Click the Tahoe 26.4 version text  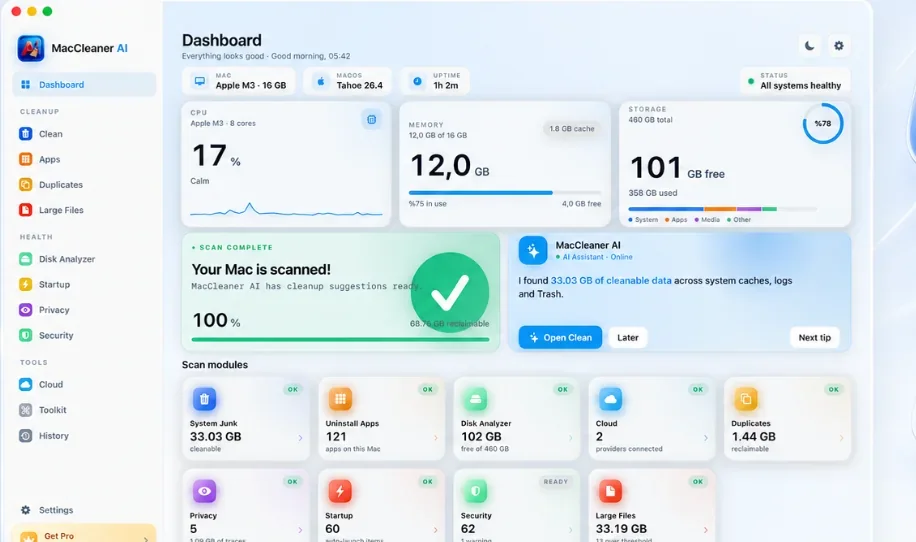pyautogui.click(x=359, y=86)
